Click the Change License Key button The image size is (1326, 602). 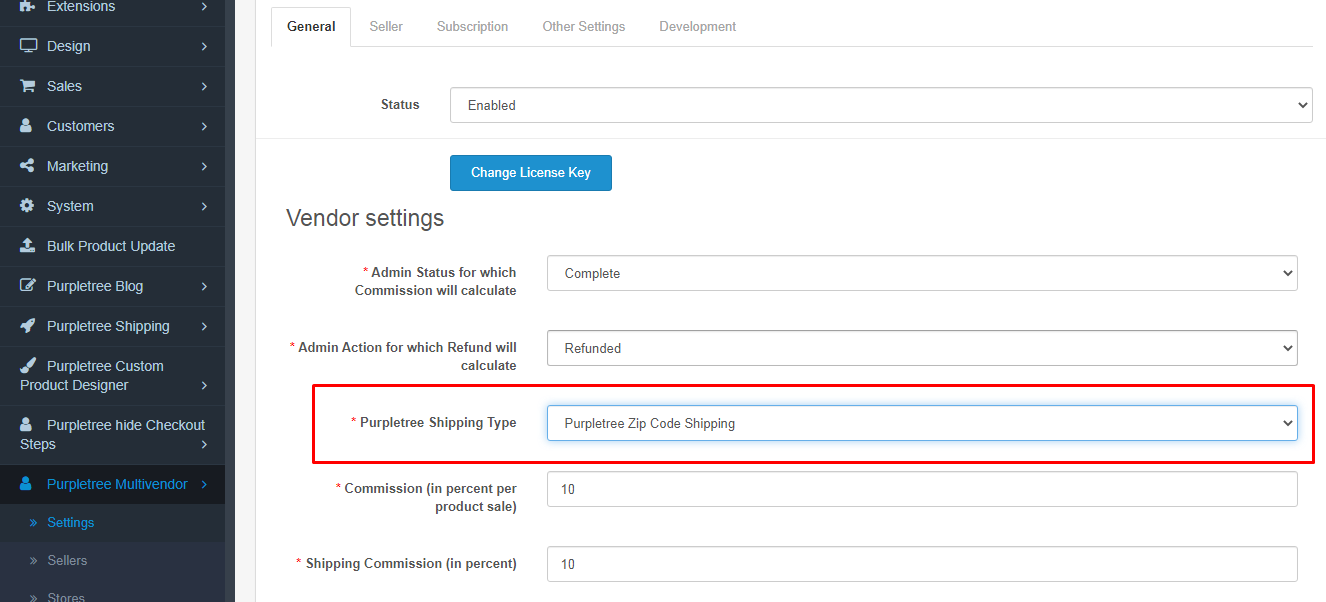pos(531,172)
